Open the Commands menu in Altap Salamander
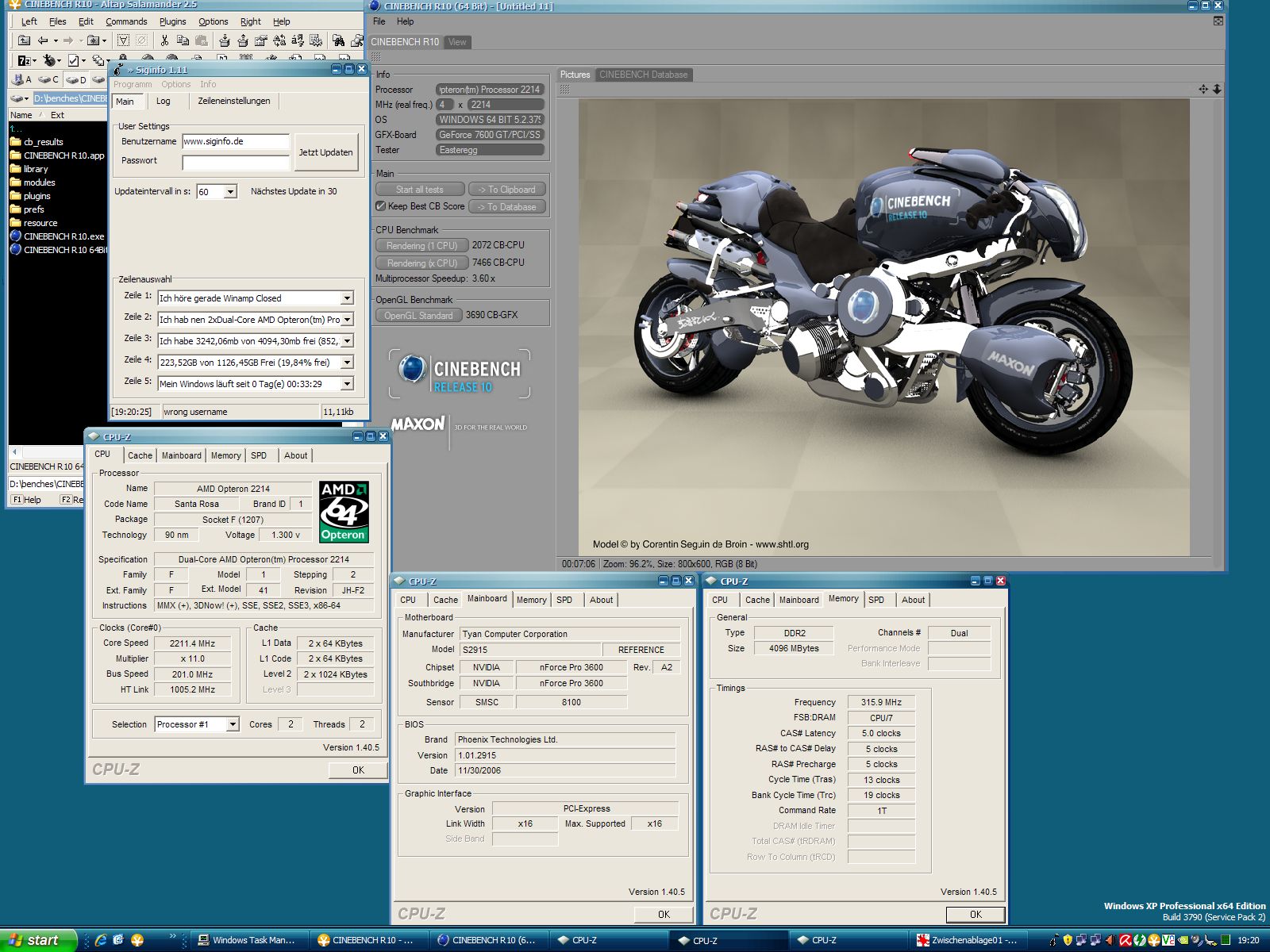Viewport: 1270px width, 952px height. 126,21
